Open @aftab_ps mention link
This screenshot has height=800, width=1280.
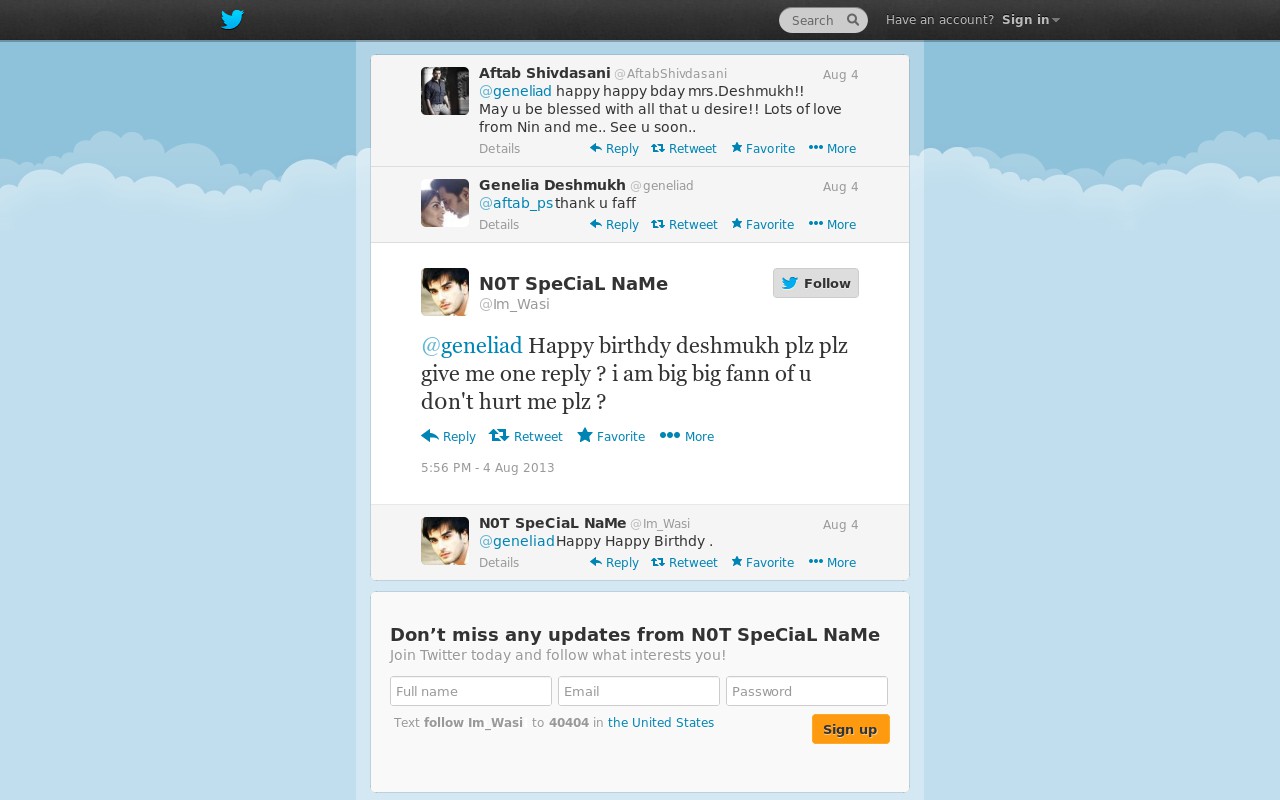click(x=516, y=203)
